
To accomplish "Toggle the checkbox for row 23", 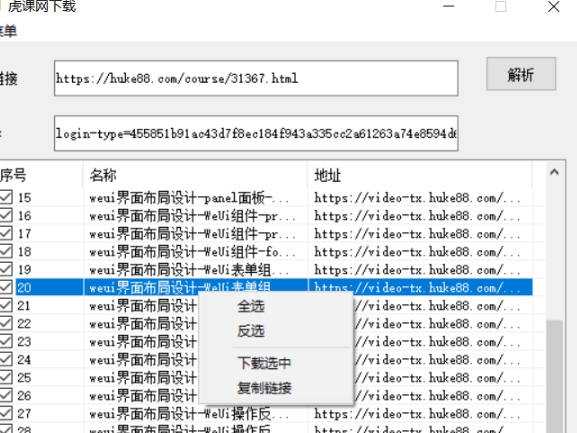I will (x=6, y=341).
